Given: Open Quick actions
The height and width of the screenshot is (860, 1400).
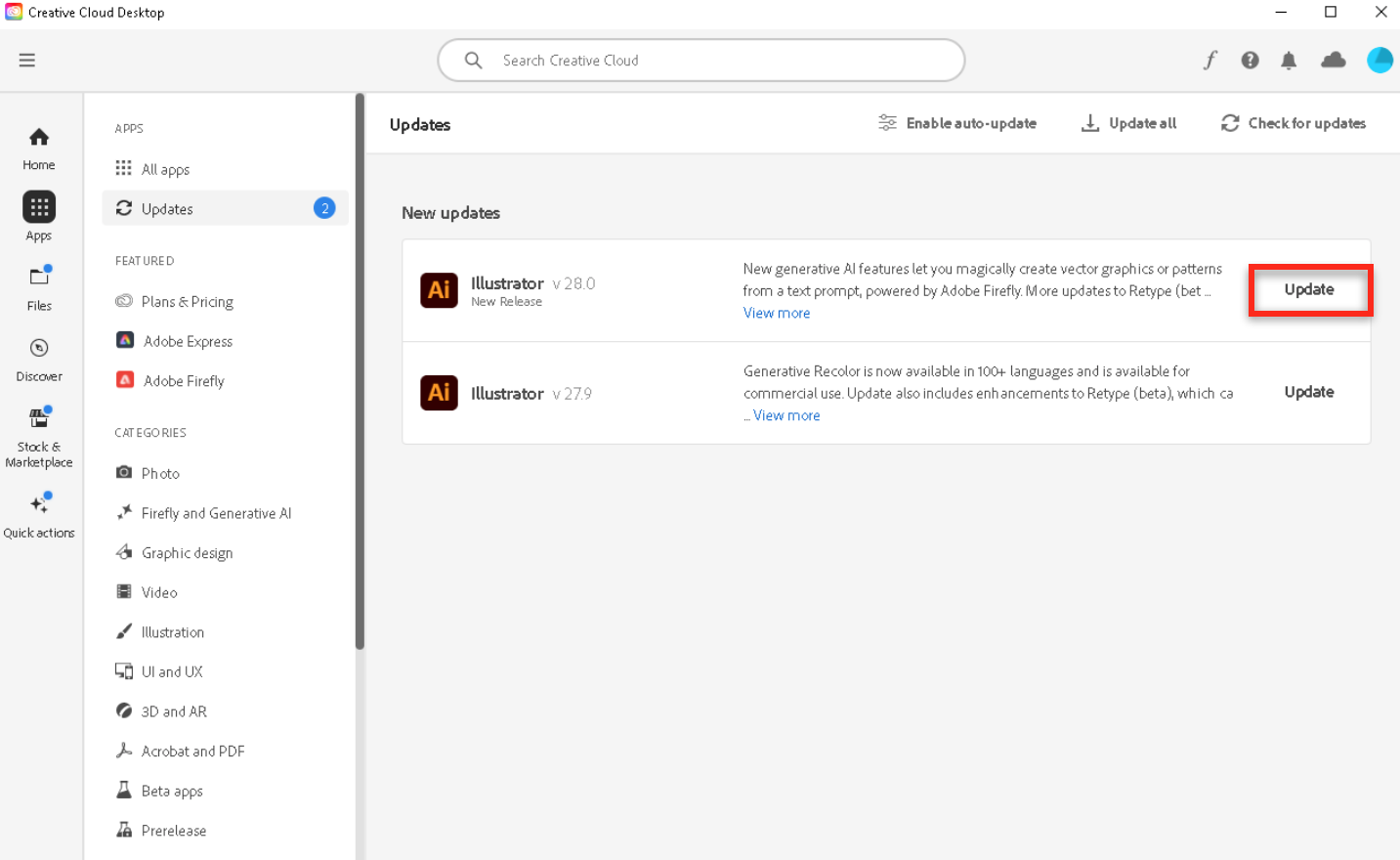Looking at the screenshot, I should coord(39,512).
